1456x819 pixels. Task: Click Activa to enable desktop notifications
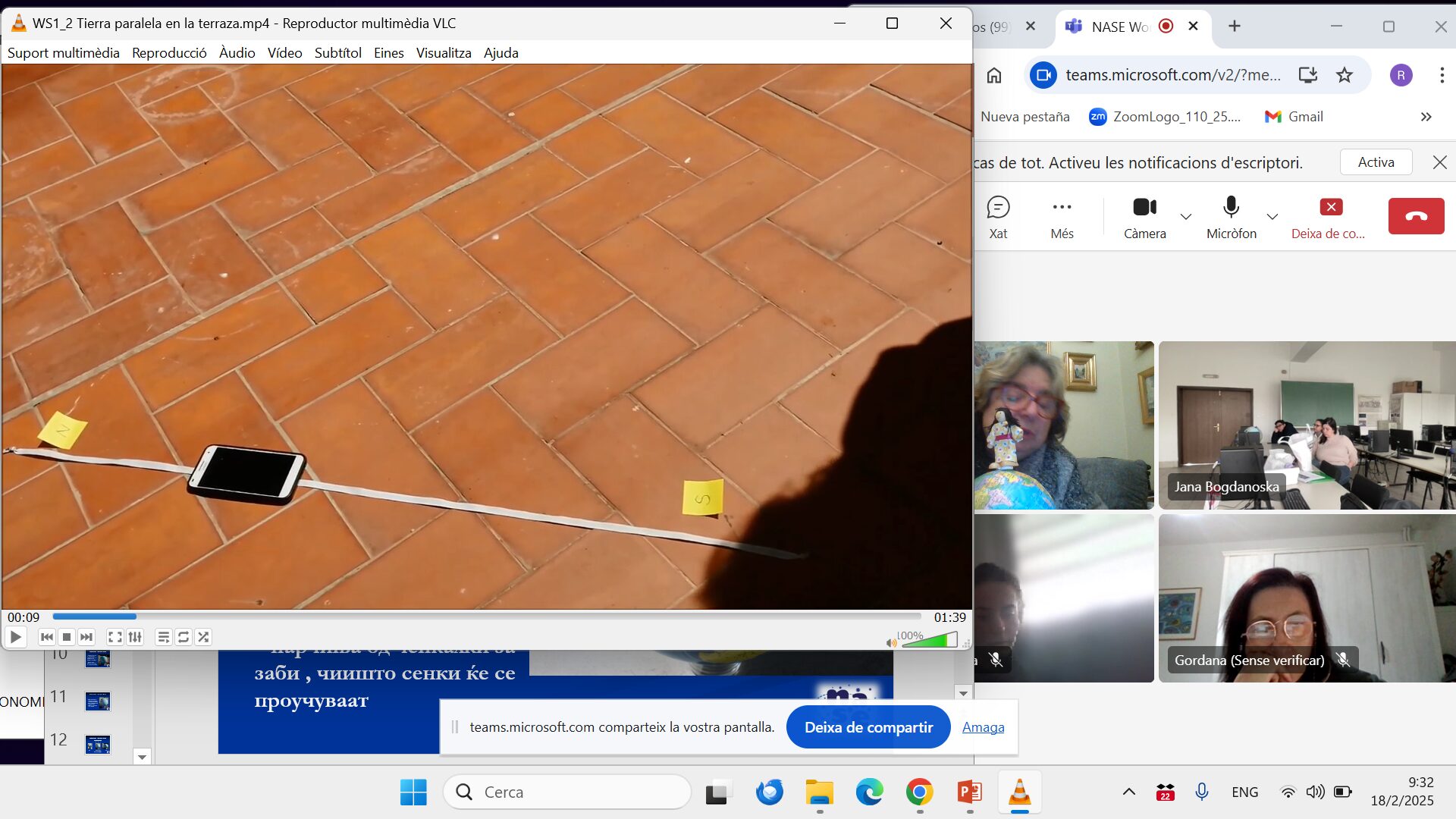[1376, 162]
